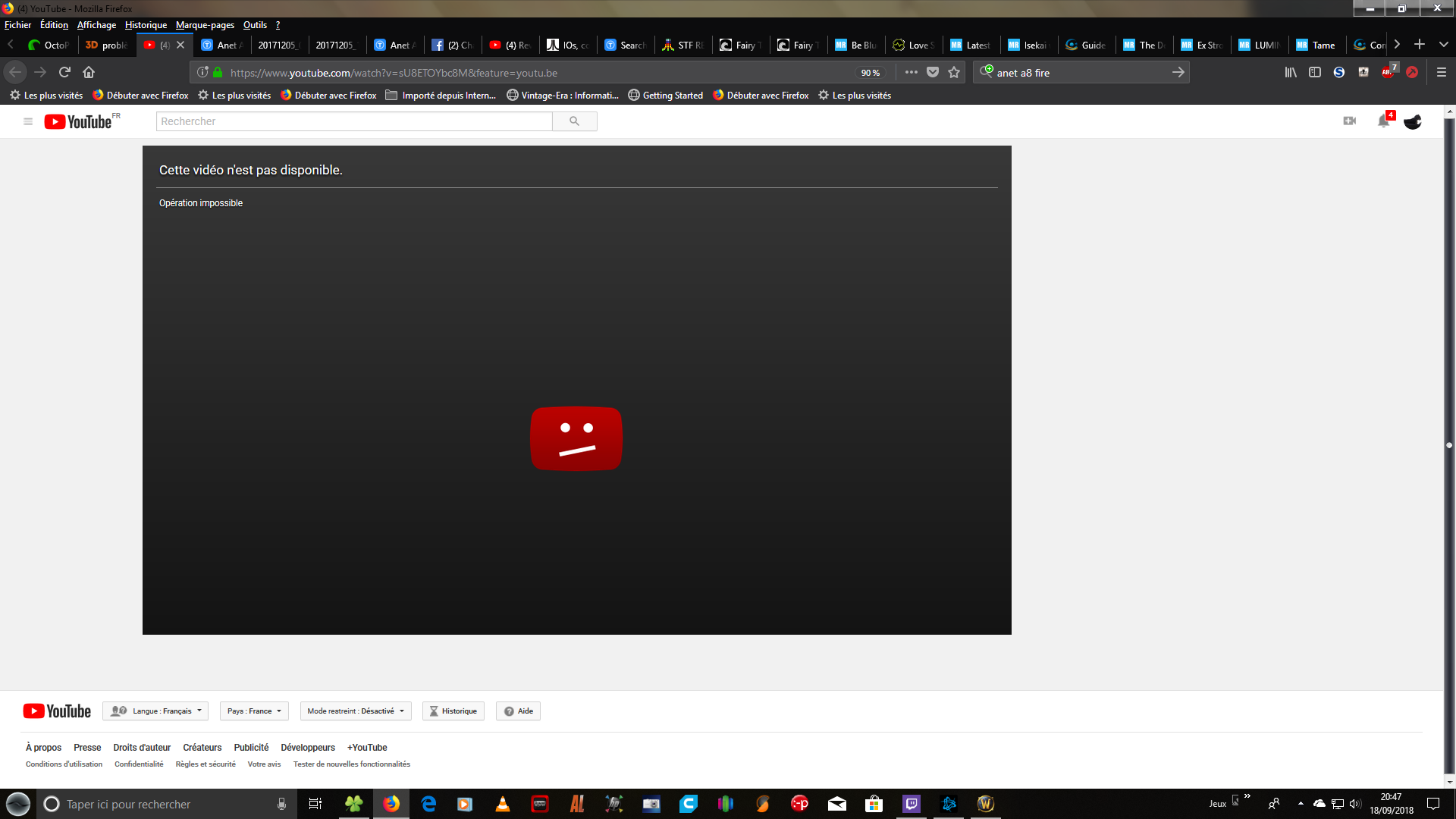Open the Outils menu
This screenshot has width=1456, height=819.
pos(255,25)
